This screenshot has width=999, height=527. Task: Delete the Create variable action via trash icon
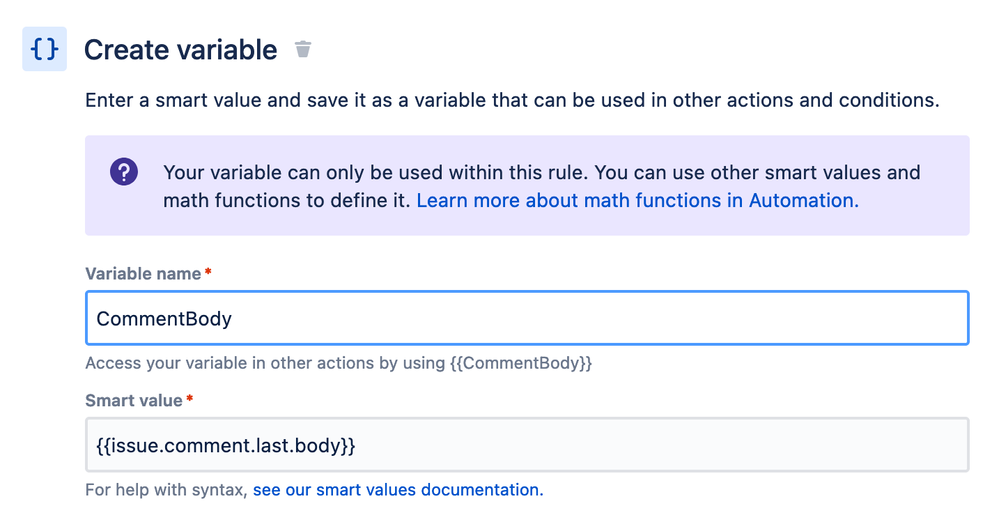tap(303, 49)
